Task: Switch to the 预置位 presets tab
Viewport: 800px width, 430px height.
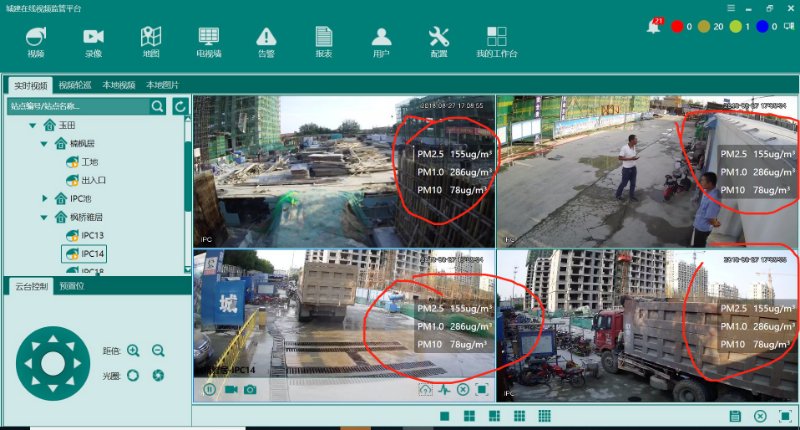Action: (x=71, y=286)
